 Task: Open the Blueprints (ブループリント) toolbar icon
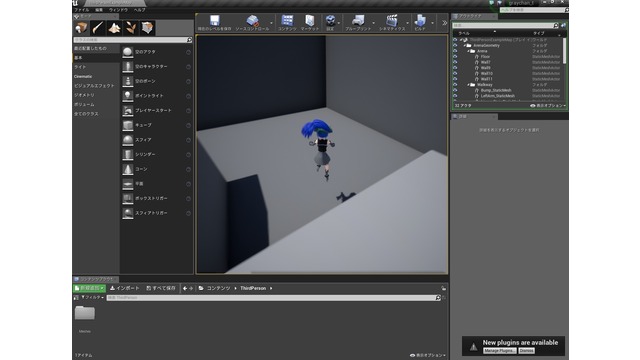click(x=358, y=20)
